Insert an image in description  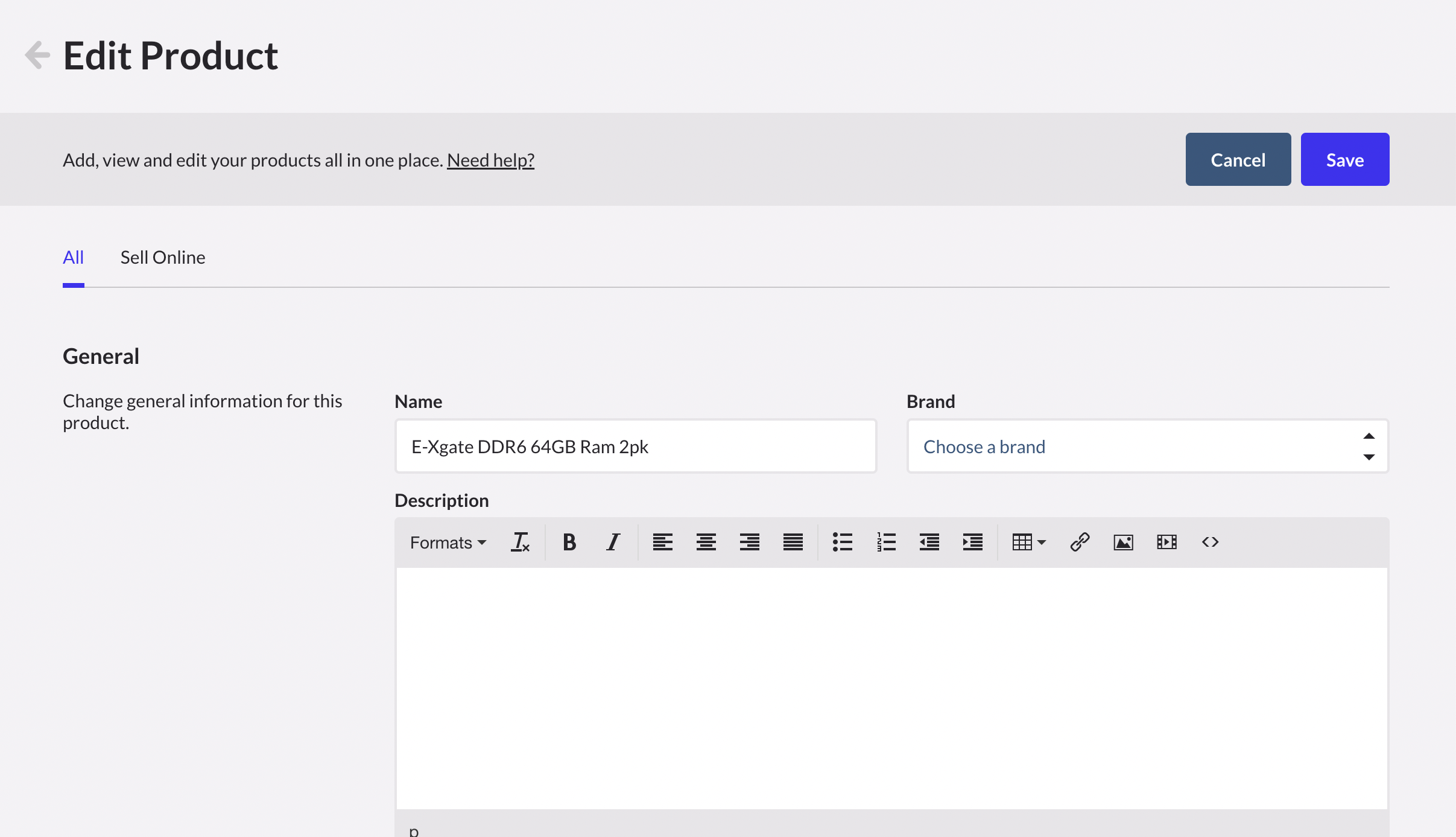click(x=1123, y=542)
